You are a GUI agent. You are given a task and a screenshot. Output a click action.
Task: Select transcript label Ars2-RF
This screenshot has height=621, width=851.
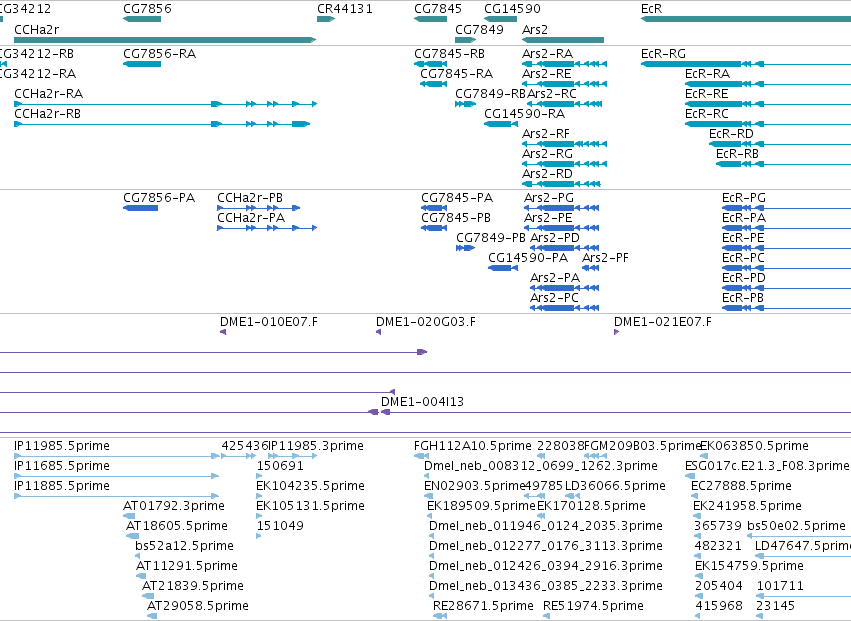pyautogui.click(x=546, y=134)
